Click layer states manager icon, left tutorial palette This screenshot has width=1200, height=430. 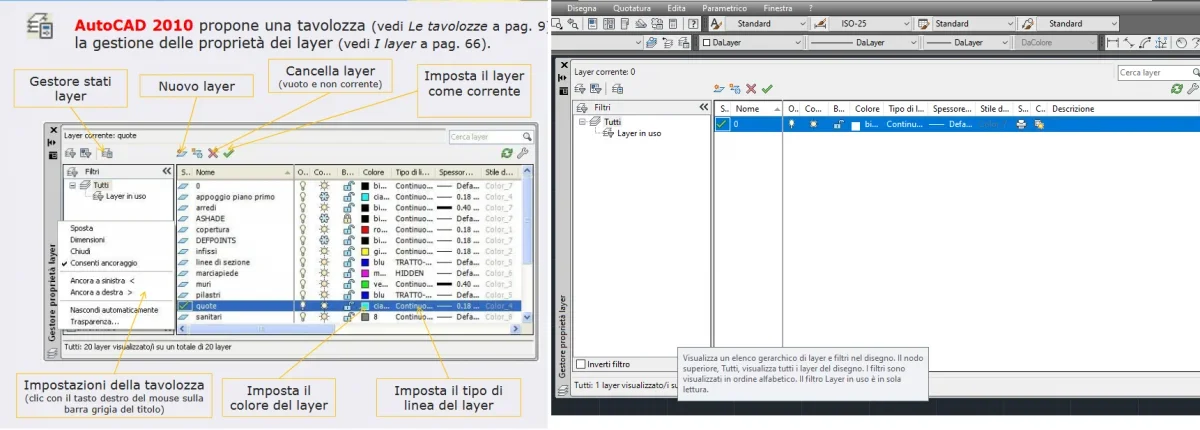107,153
